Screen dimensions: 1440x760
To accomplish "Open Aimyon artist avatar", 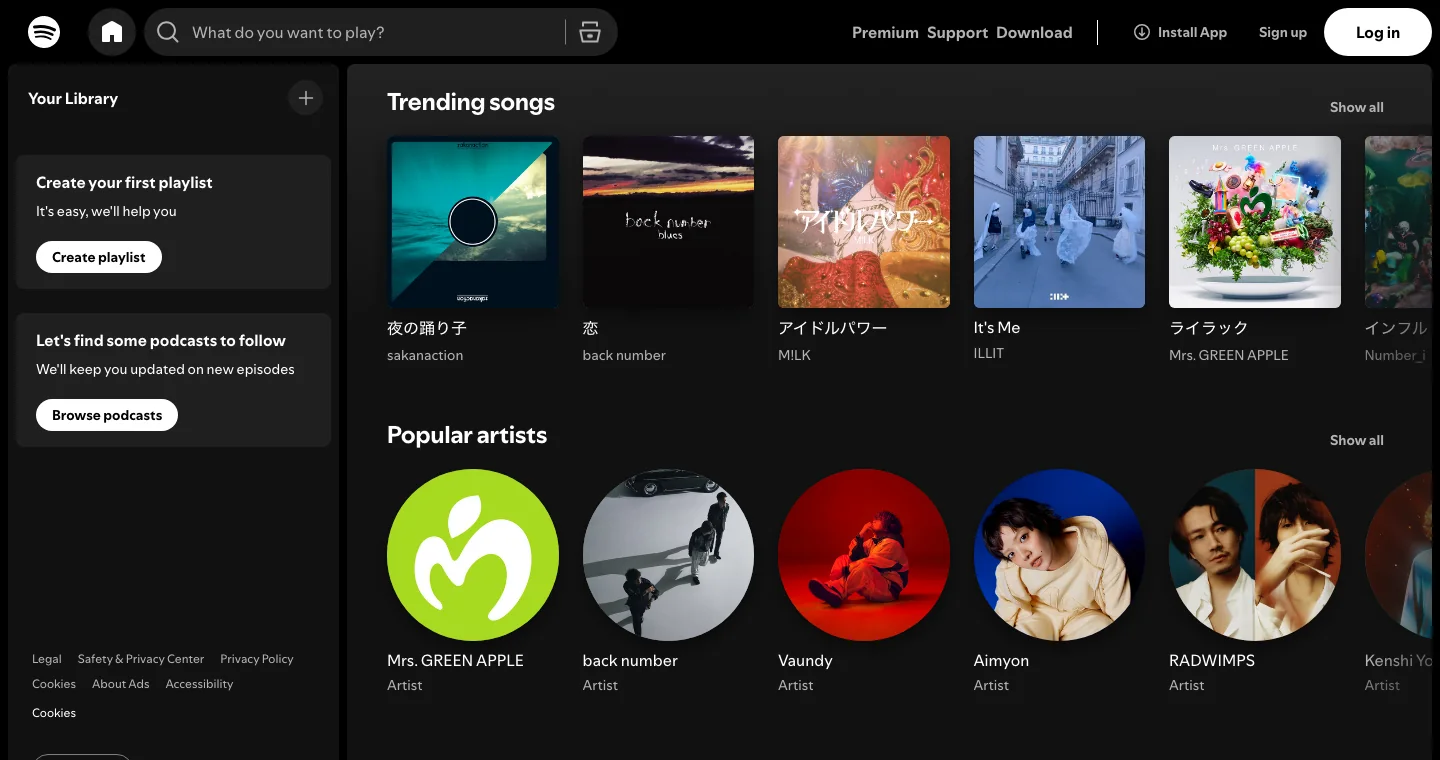I will 1059,555.
